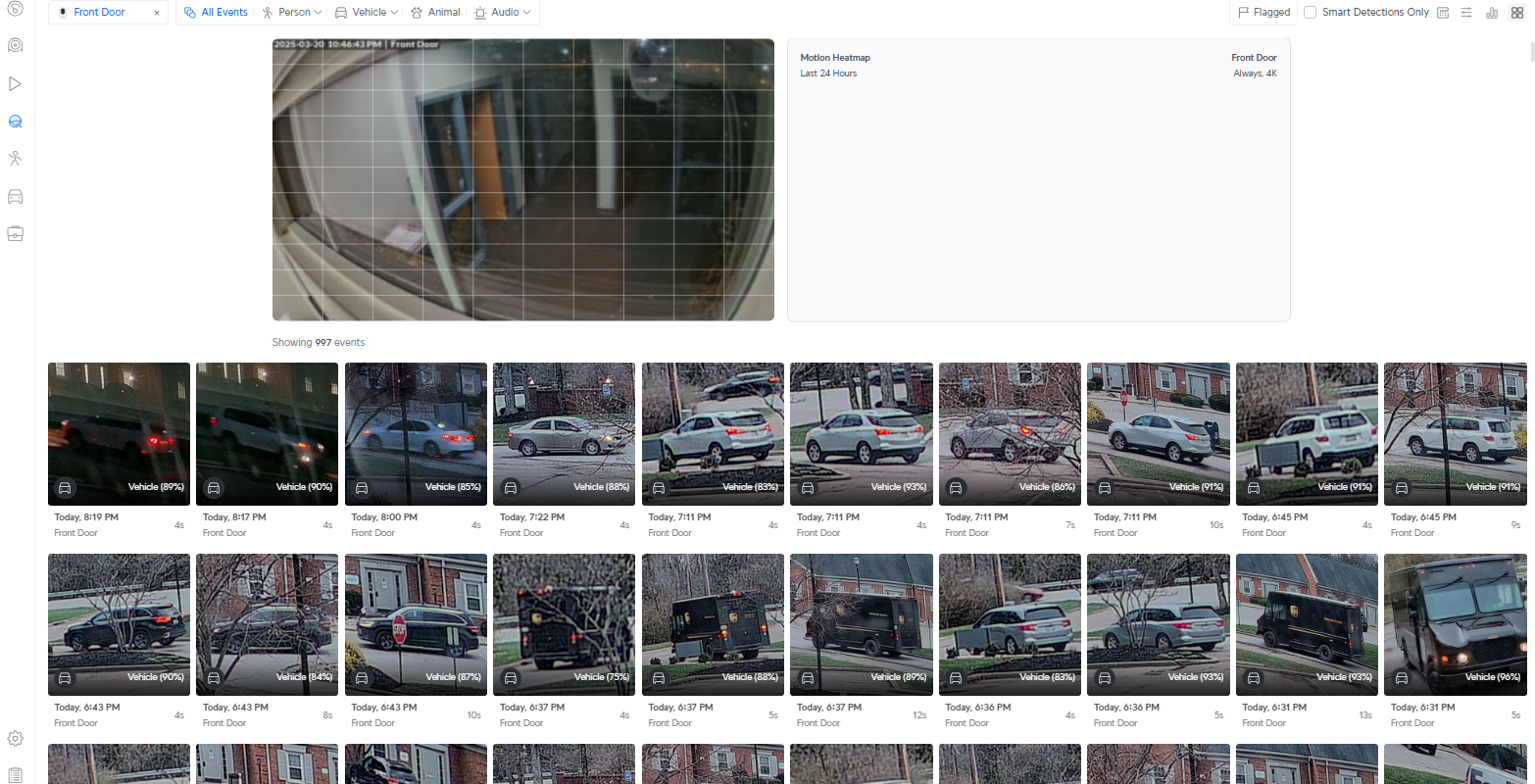Open the filter sliders icon
Image resolution: width=1535 pixels, height=784 pixels.
(x=1466, y=13)
